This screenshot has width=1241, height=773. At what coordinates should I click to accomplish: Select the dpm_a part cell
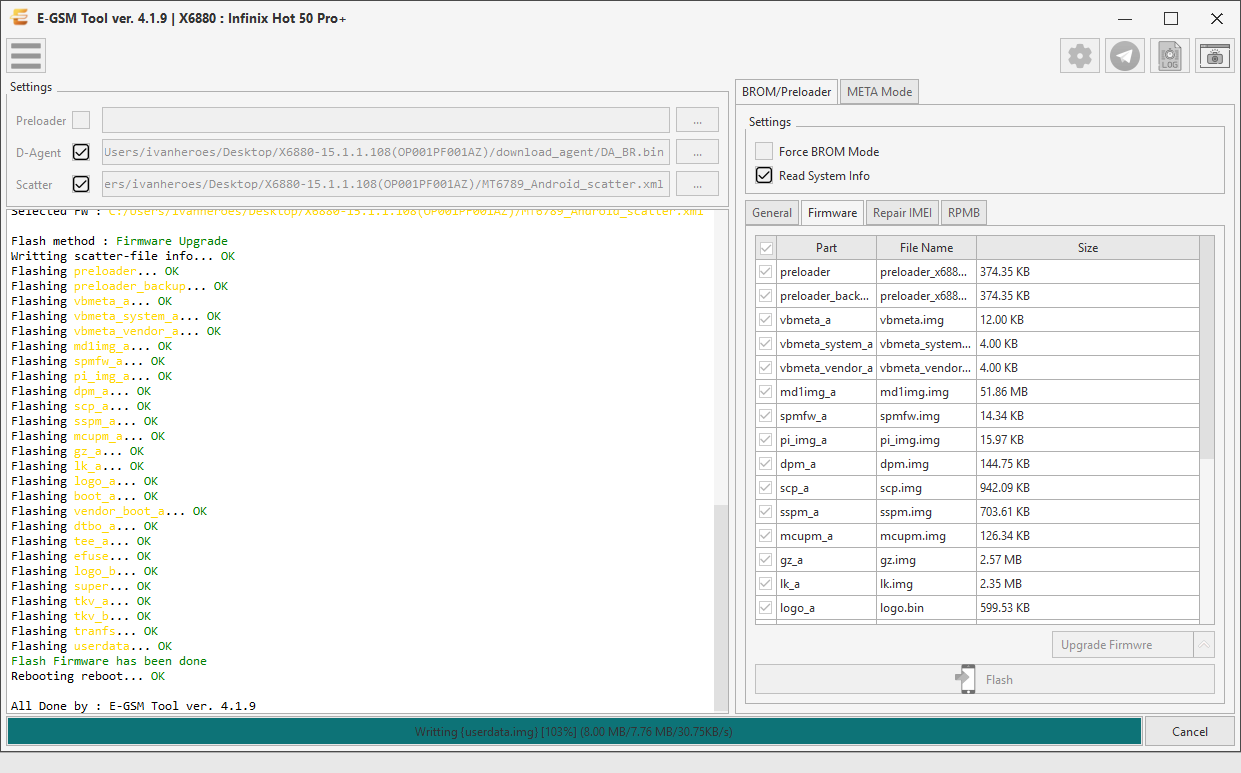(826, 464)
